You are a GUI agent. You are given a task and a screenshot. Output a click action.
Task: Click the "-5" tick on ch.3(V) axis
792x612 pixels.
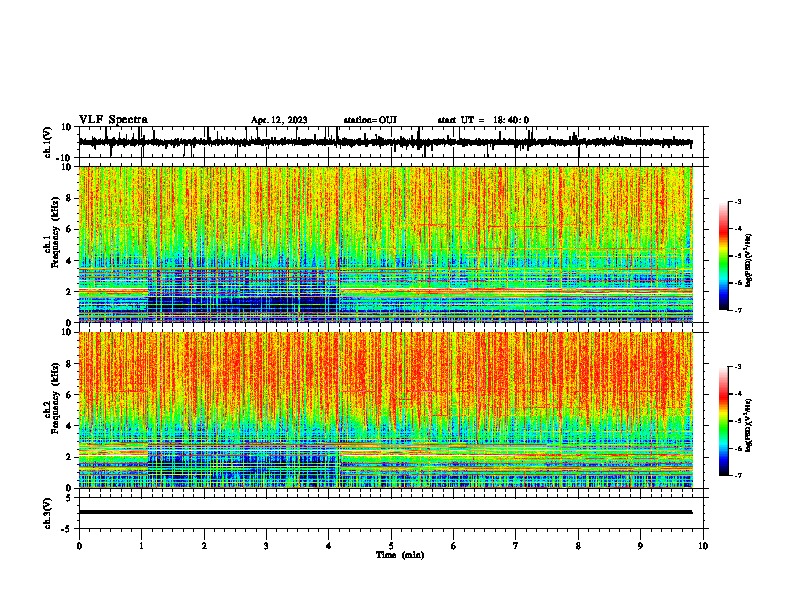click(68, 529)
